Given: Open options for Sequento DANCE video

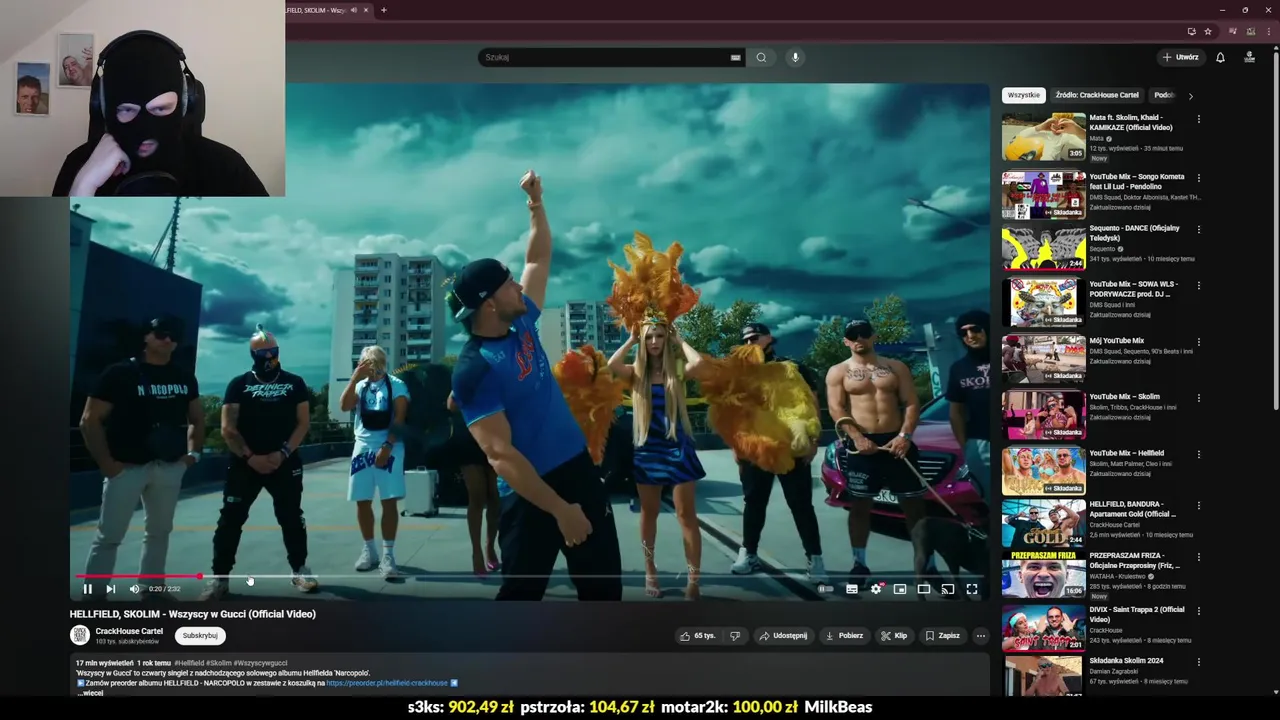Looking at the screenshot, I should click(1199, 229).
